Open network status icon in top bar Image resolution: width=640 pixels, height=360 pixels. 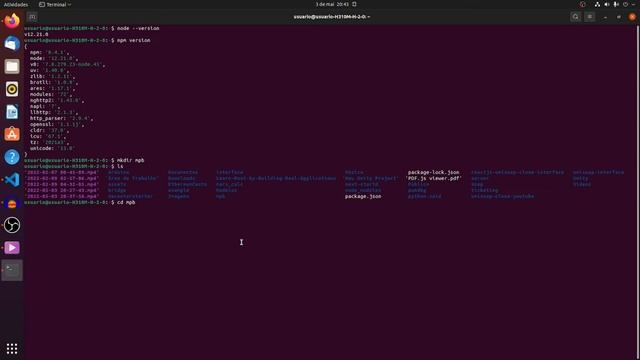597,4
